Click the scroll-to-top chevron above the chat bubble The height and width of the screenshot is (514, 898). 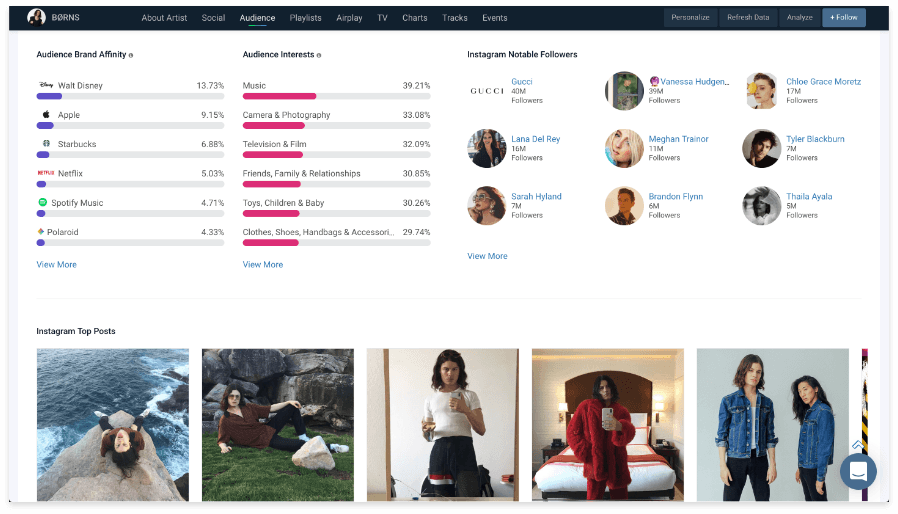pyautogui.click(x=858, y=445)
